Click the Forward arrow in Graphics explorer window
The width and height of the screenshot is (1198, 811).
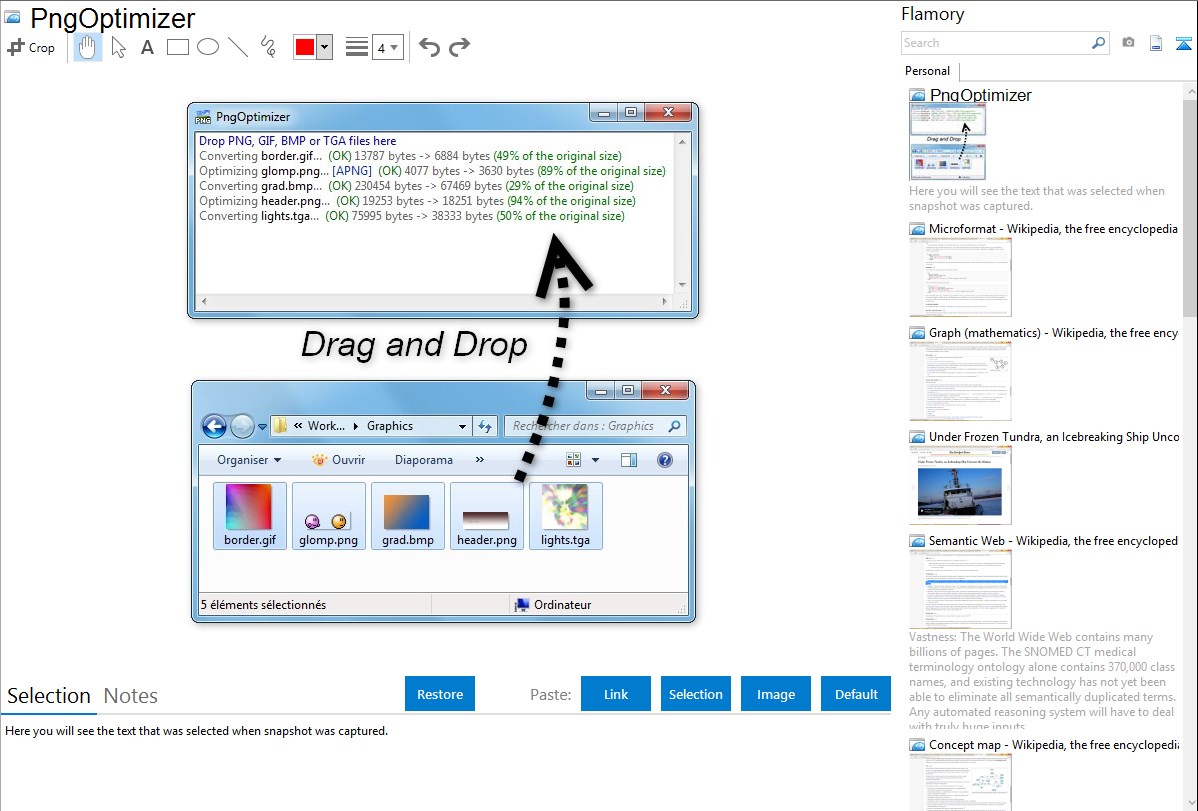(x=242, y=426)
